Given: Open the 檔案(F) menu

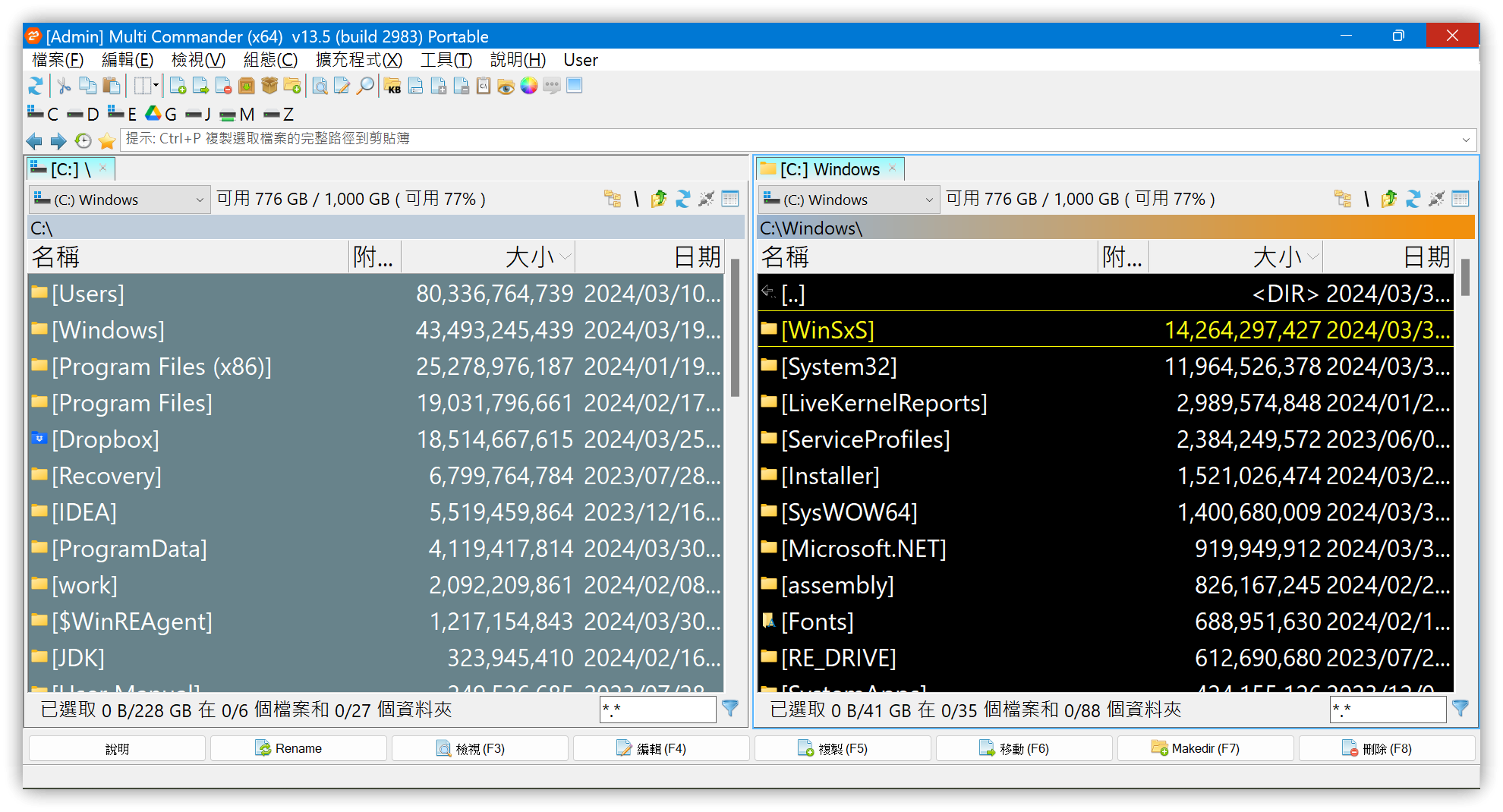Looking at the screenshot, I should click(x=58, y=60).
